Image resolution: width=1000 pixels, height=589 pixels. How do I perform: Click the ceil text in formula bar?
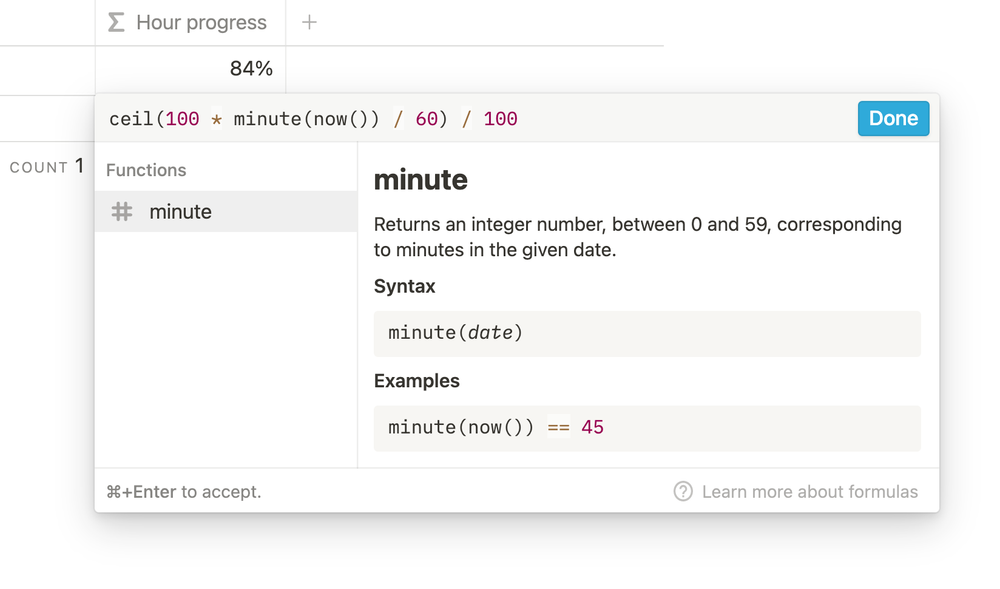(x=131, y=119)
